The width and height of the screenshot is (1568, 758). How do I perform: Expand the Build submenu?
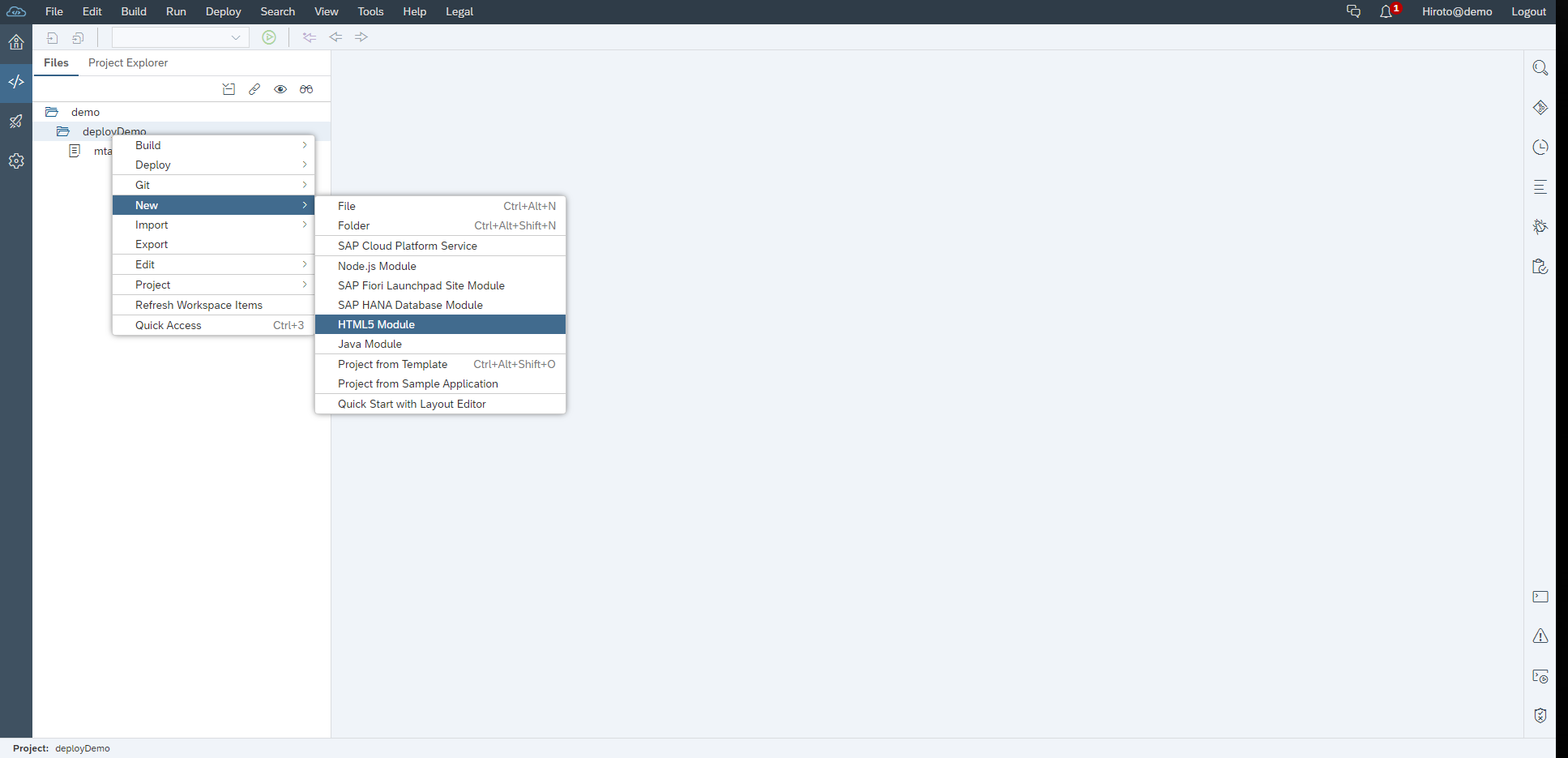(213, 145)
